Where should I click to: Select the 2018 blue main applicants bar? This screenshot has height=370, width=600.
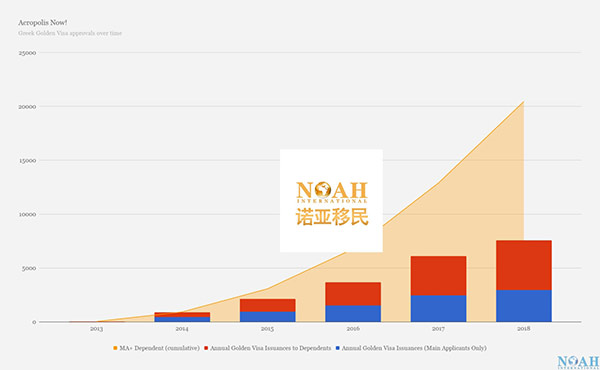[x=523, y=306]
